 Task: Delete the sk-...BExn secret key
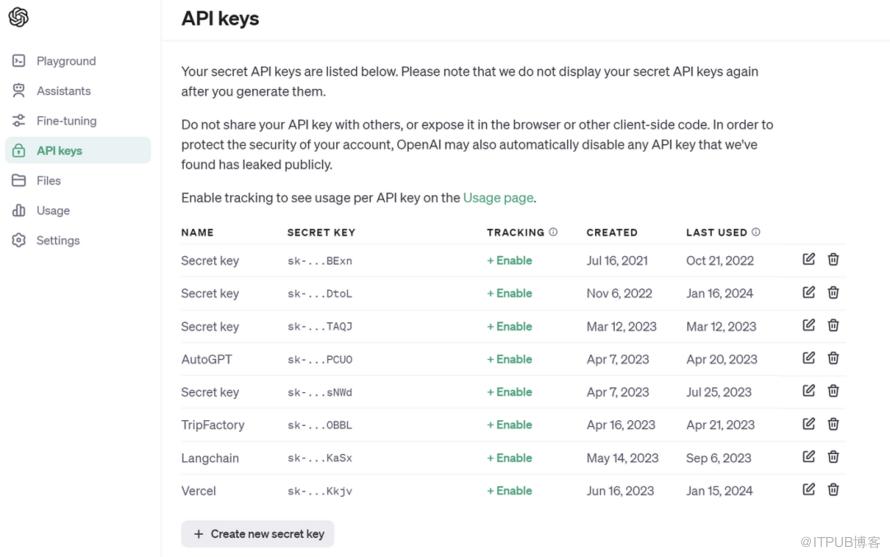coord(833,259)
